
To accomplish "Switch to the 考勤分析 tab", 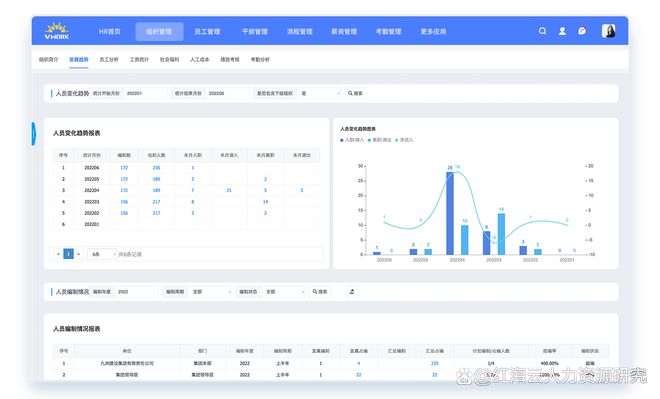I will click(x=260, y=59).
